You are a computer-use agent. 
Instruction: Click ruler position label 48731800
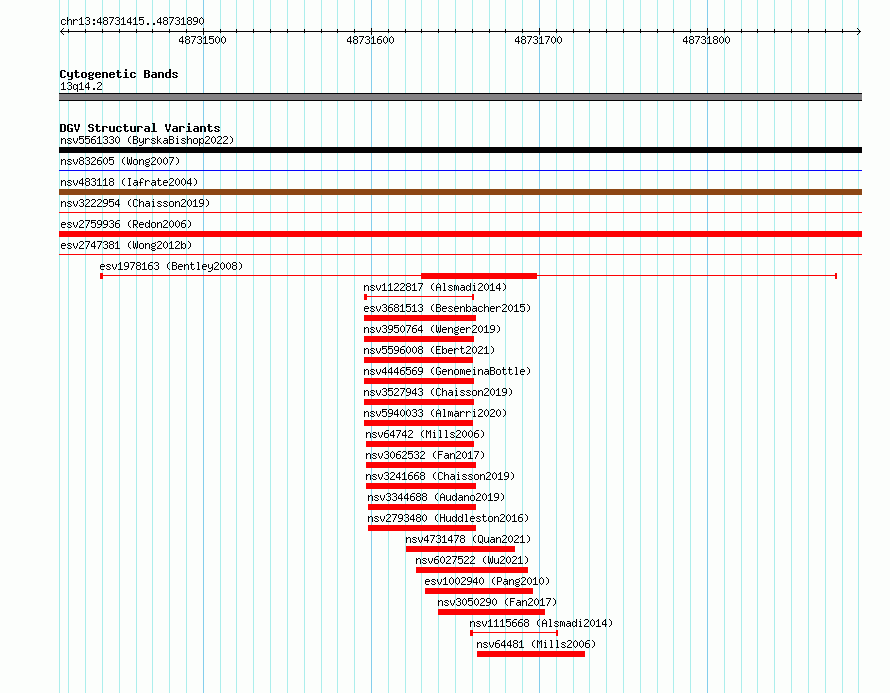[706, 40]
